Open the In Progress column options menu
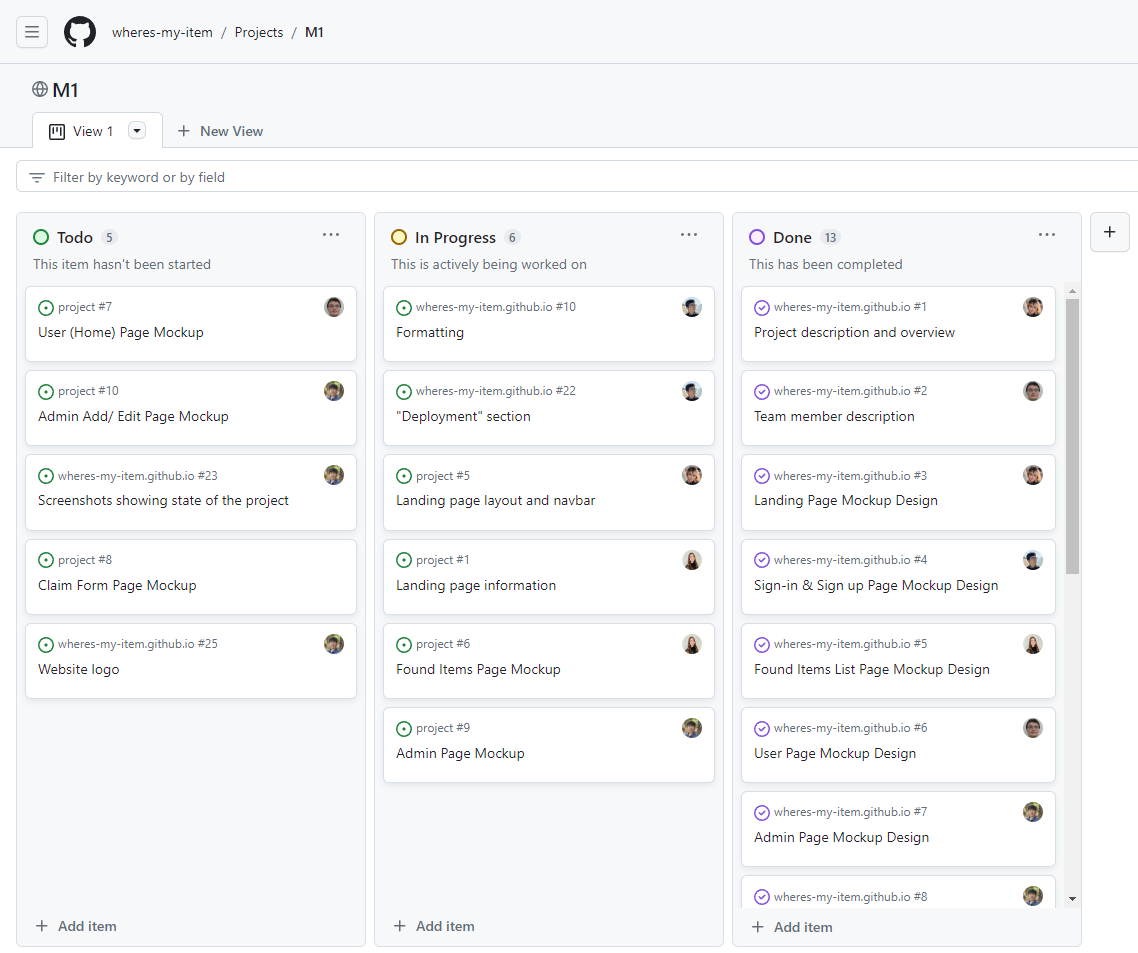 [689, 235]
